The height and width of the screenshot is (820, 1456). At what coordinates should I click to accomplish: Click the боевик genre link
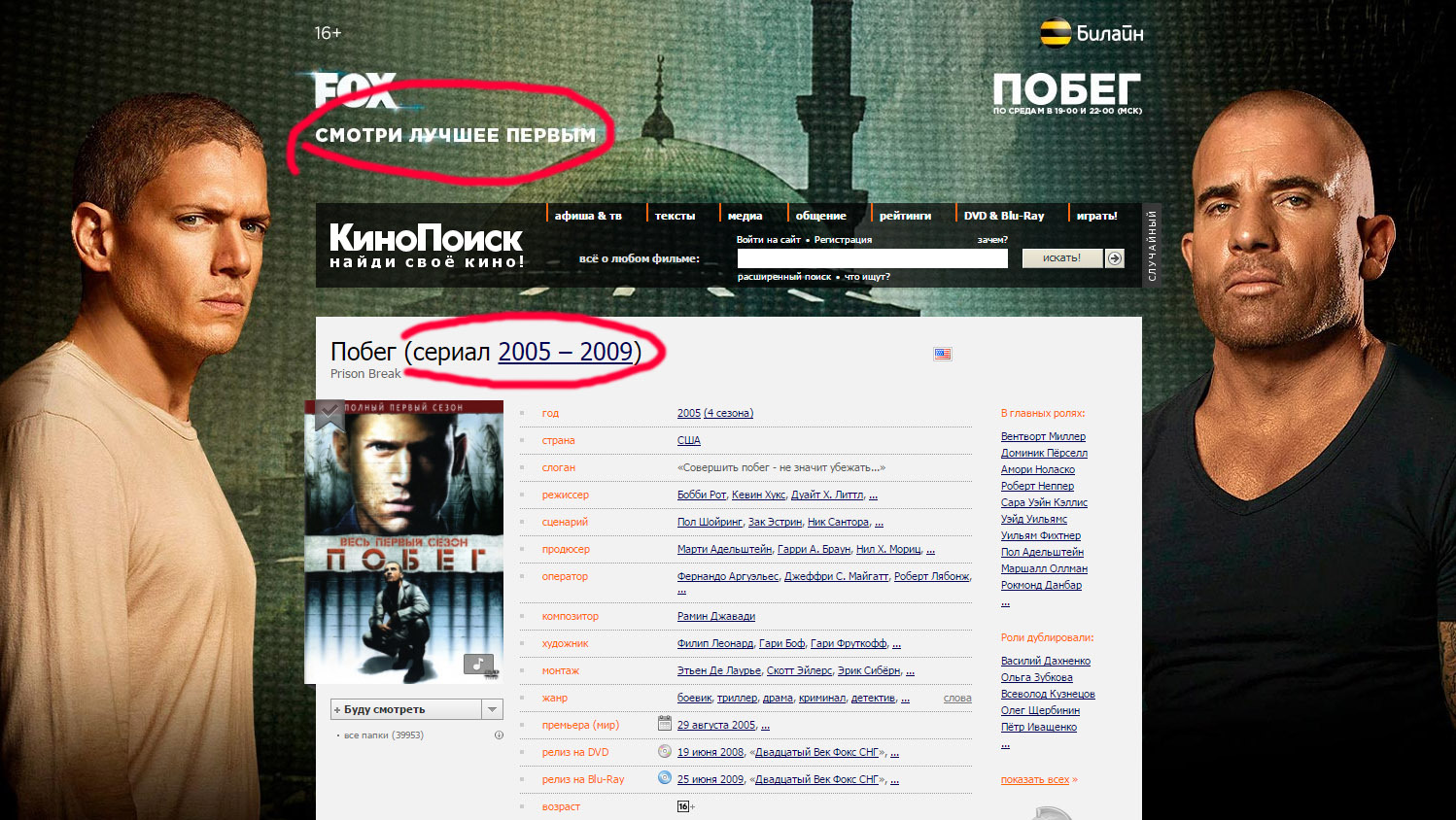694,699
